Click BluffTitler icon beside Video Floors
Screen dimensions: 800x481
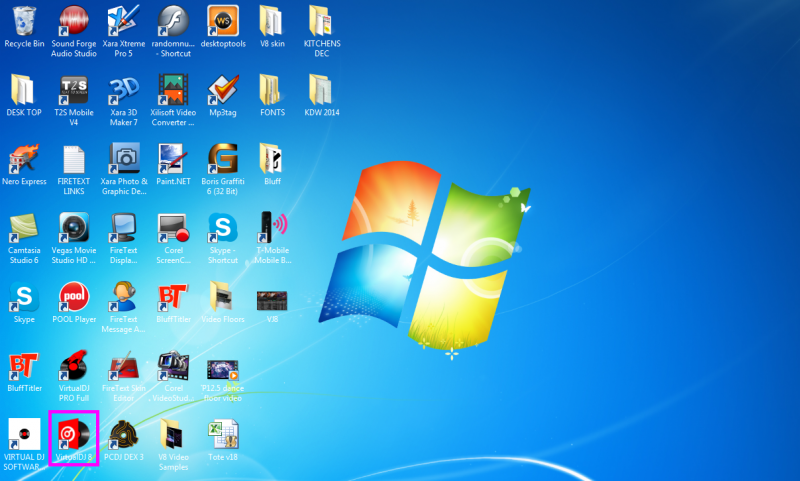click(173, 297)
